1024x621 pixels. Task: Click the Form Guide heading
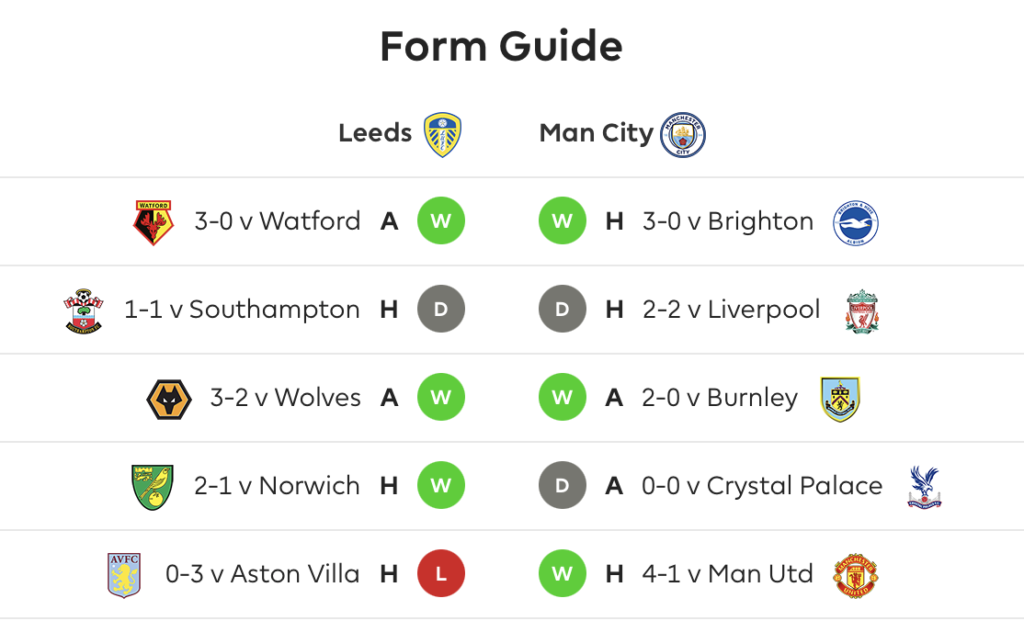[x=502, y=46]
